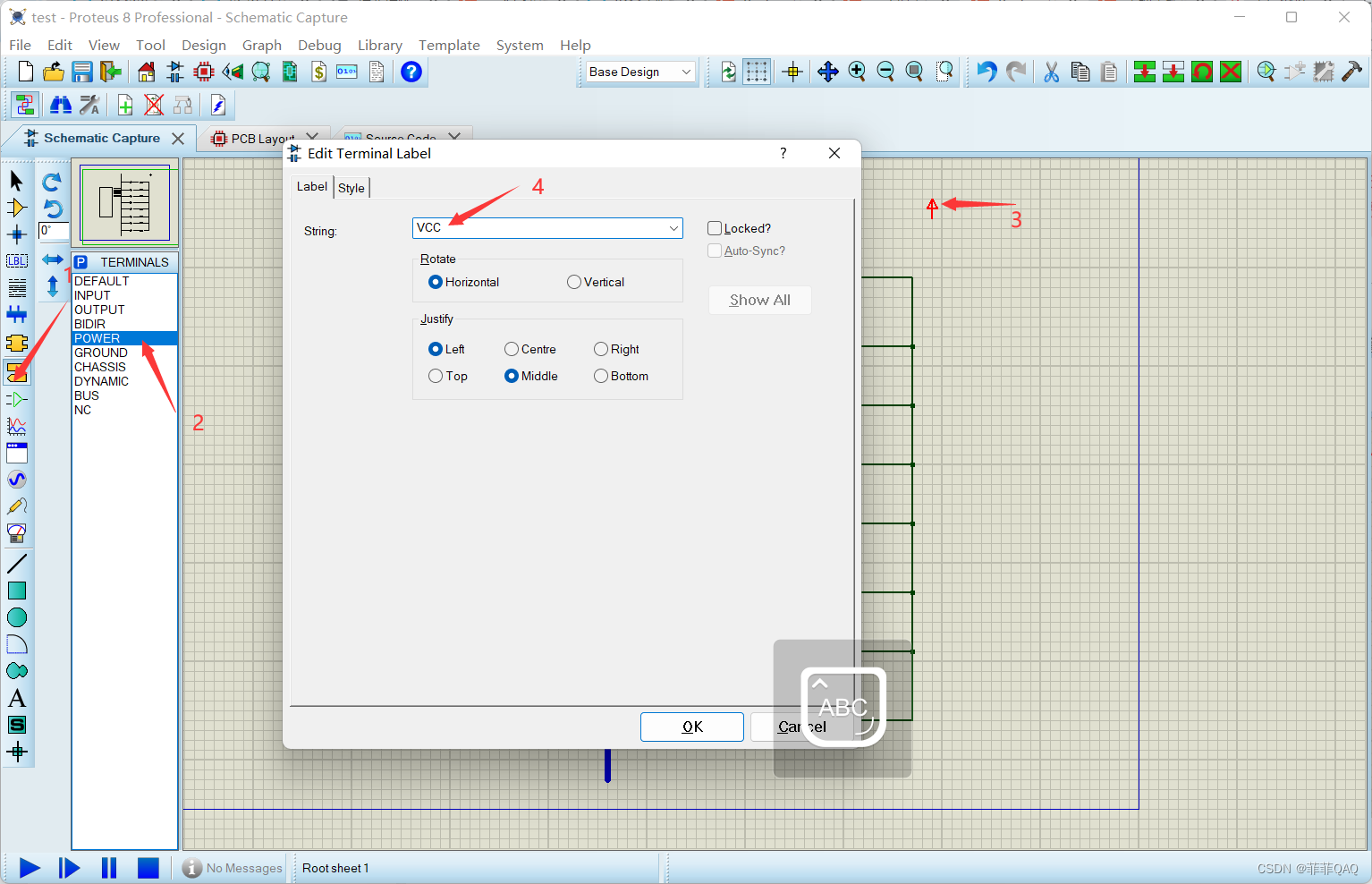Select DEFAULT in terminals list

(x=124, y=281)
